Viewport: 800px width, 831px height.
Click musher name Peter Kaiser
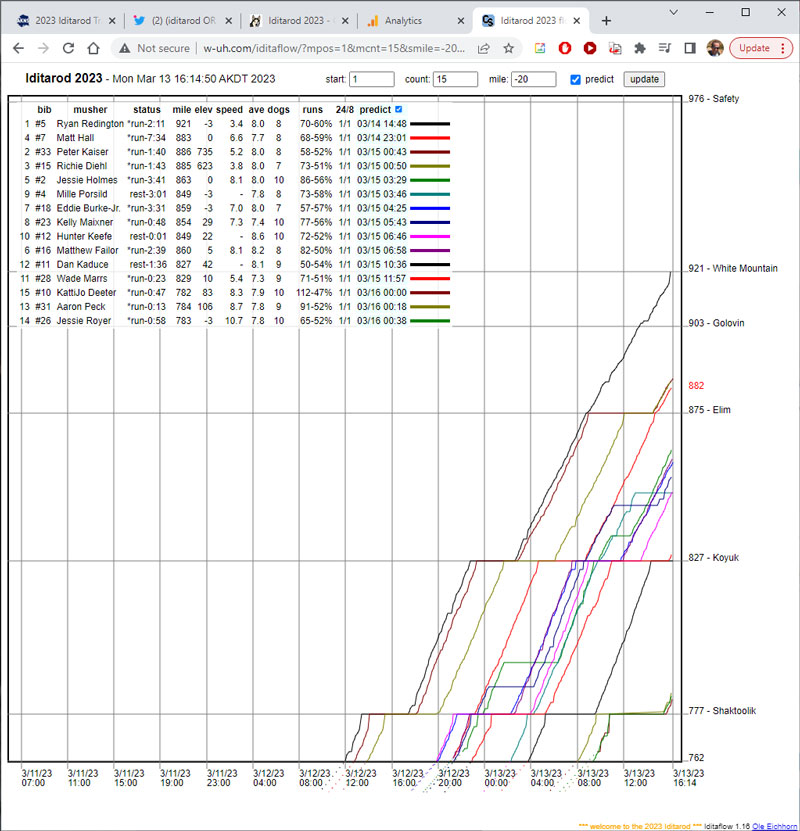[82, 152]
